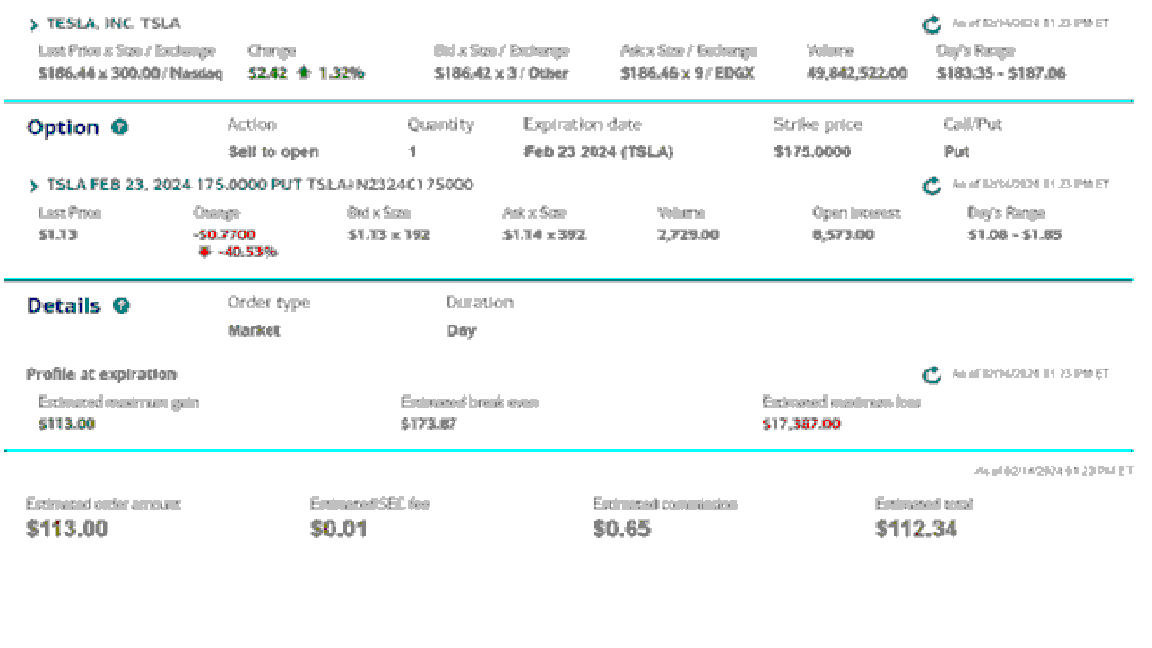The width and height of the screenshot is (1152, 648).
Task: Click the 'Profile at expiration' heading
Action: (x=101, y=375)
